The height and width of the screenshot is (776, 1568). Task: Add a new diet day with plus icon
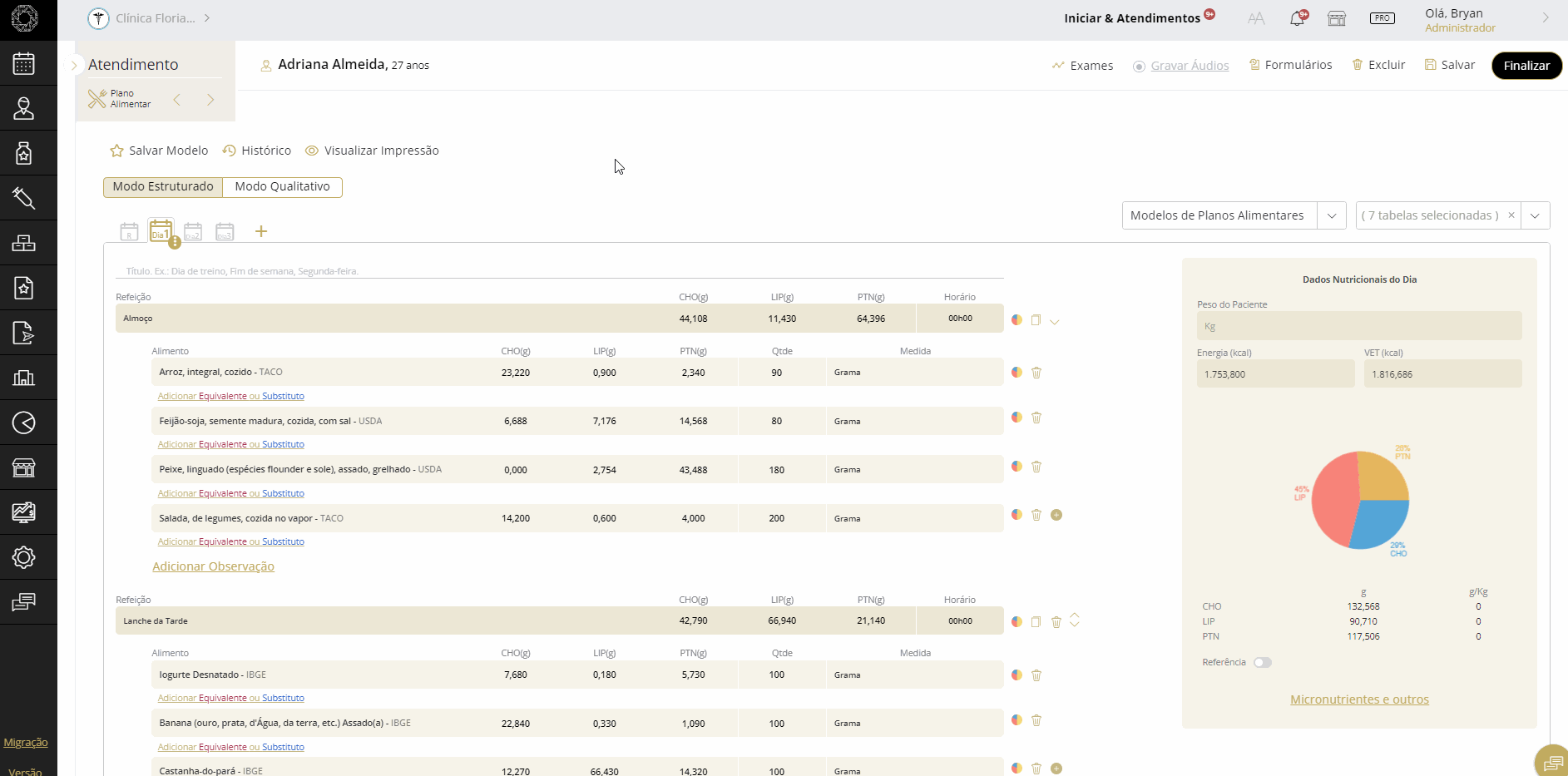[261, 231]
